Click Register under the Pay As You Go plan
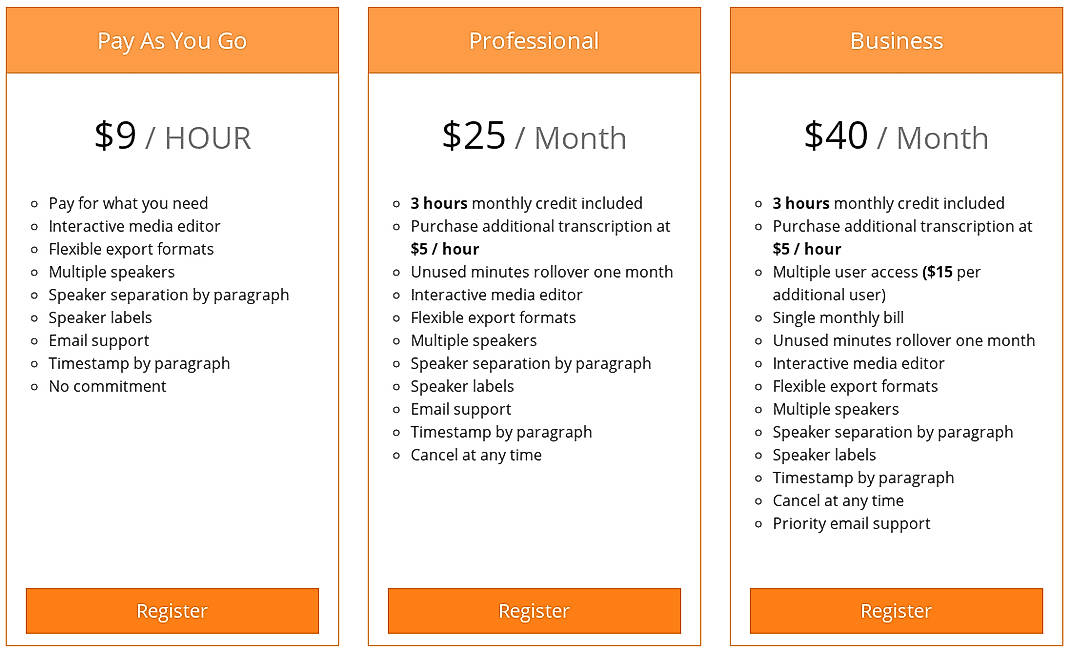Screen dimensions: 1070x654 [171, 611]
